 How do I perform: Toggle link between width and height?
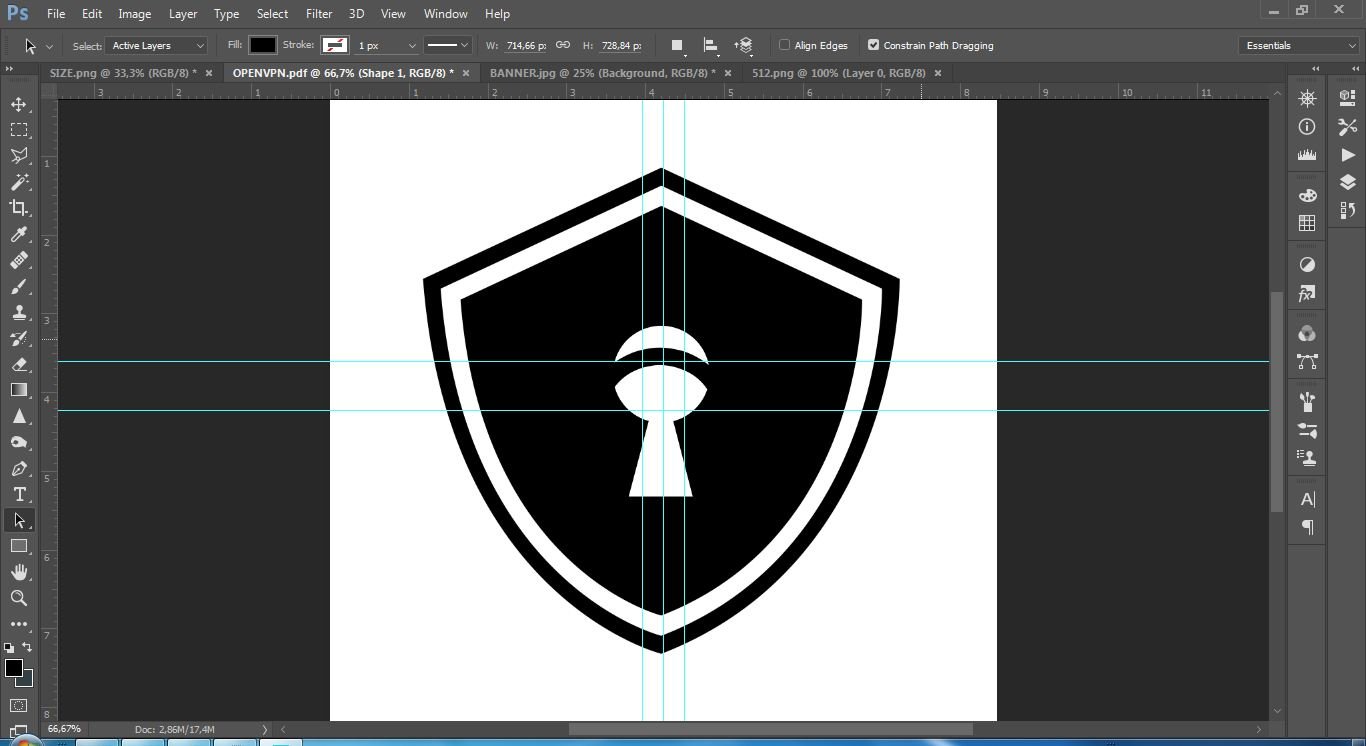pyautogui.click(x=563, y=45)
